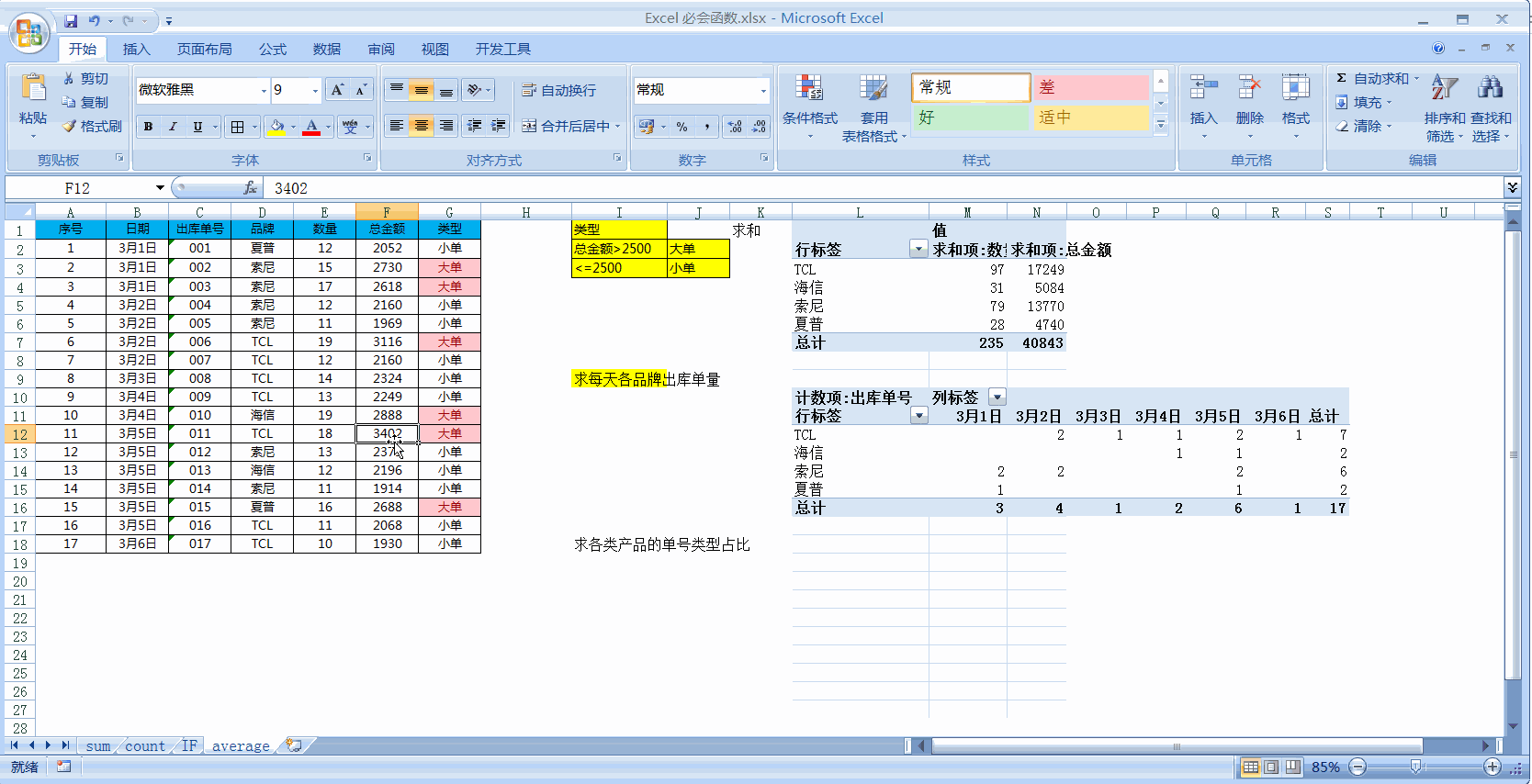Decrease decimal places
The width and height of the screenshot is (1532, 784).
[759, 127]
